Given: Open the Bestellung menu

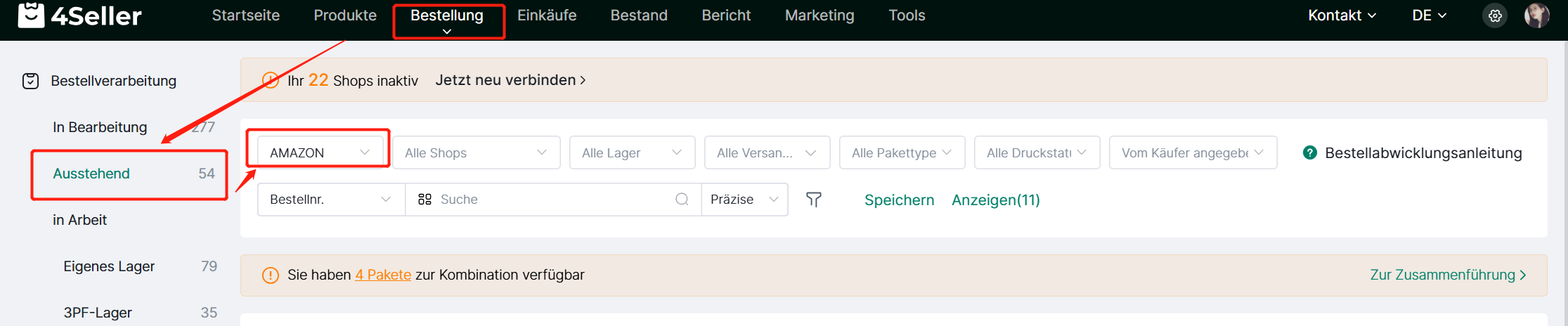Looking at the screenshot, I should tap(447, 15).
